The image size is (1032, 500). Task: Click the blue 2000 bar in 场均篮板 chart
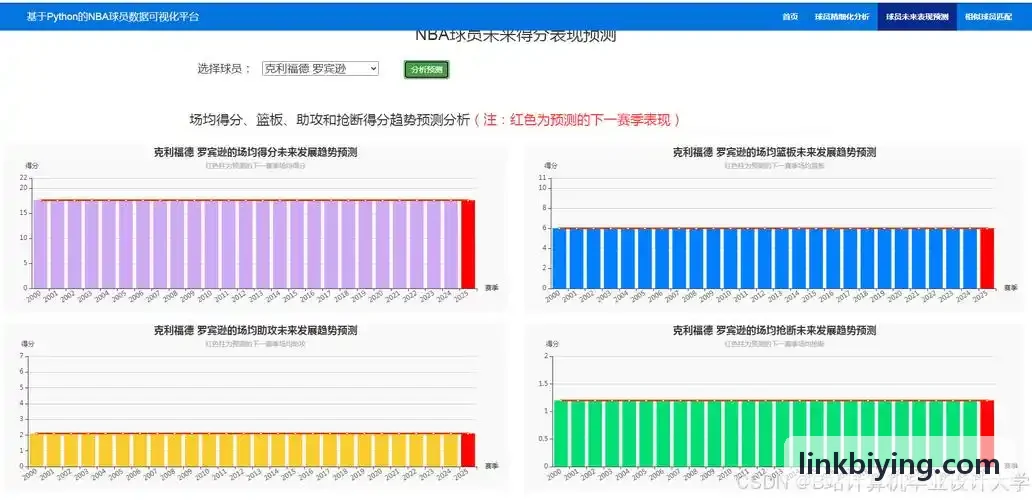click(559, 258)
